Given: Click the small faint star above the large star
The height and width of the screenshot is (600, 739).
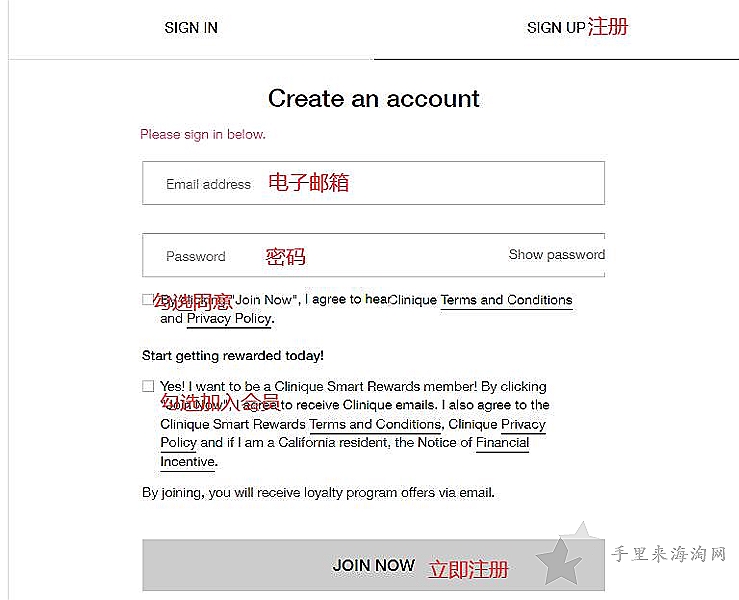Looking at the screenshot, I should [583, 530].
